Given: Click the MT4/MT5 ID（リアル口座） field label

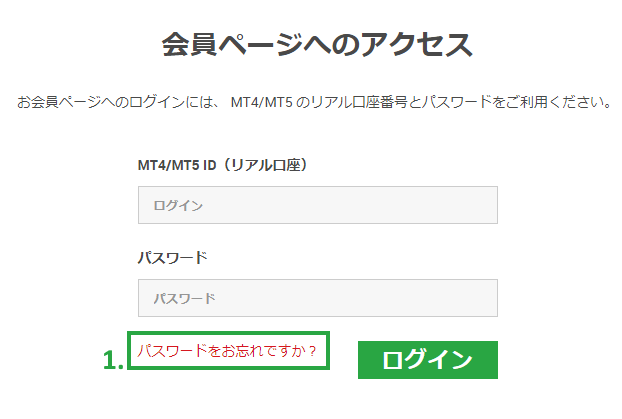Looking at the screenshot, I should (x=222, y=164).
